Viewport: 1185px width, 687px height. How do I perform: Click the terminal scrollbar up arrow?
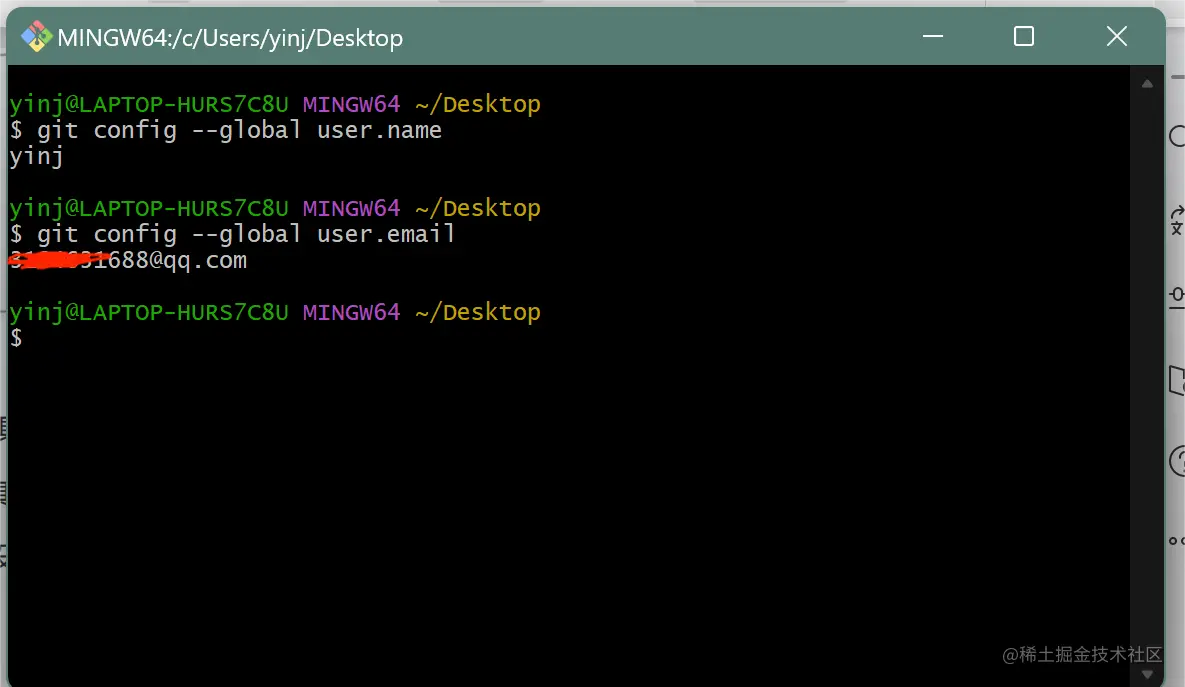coord(1147,84)
